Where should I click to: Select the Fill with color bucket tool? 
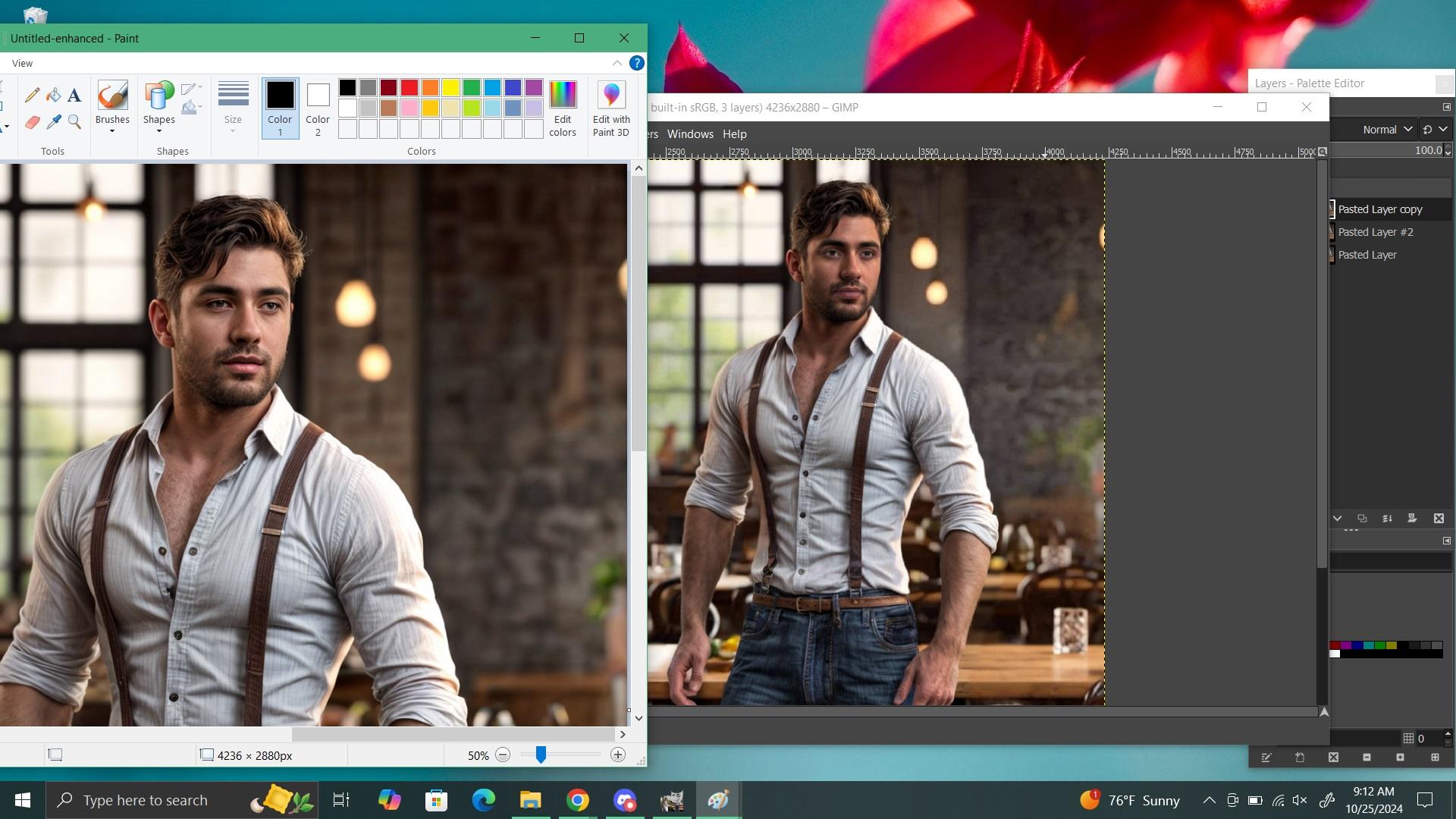[x=53, y=95]
